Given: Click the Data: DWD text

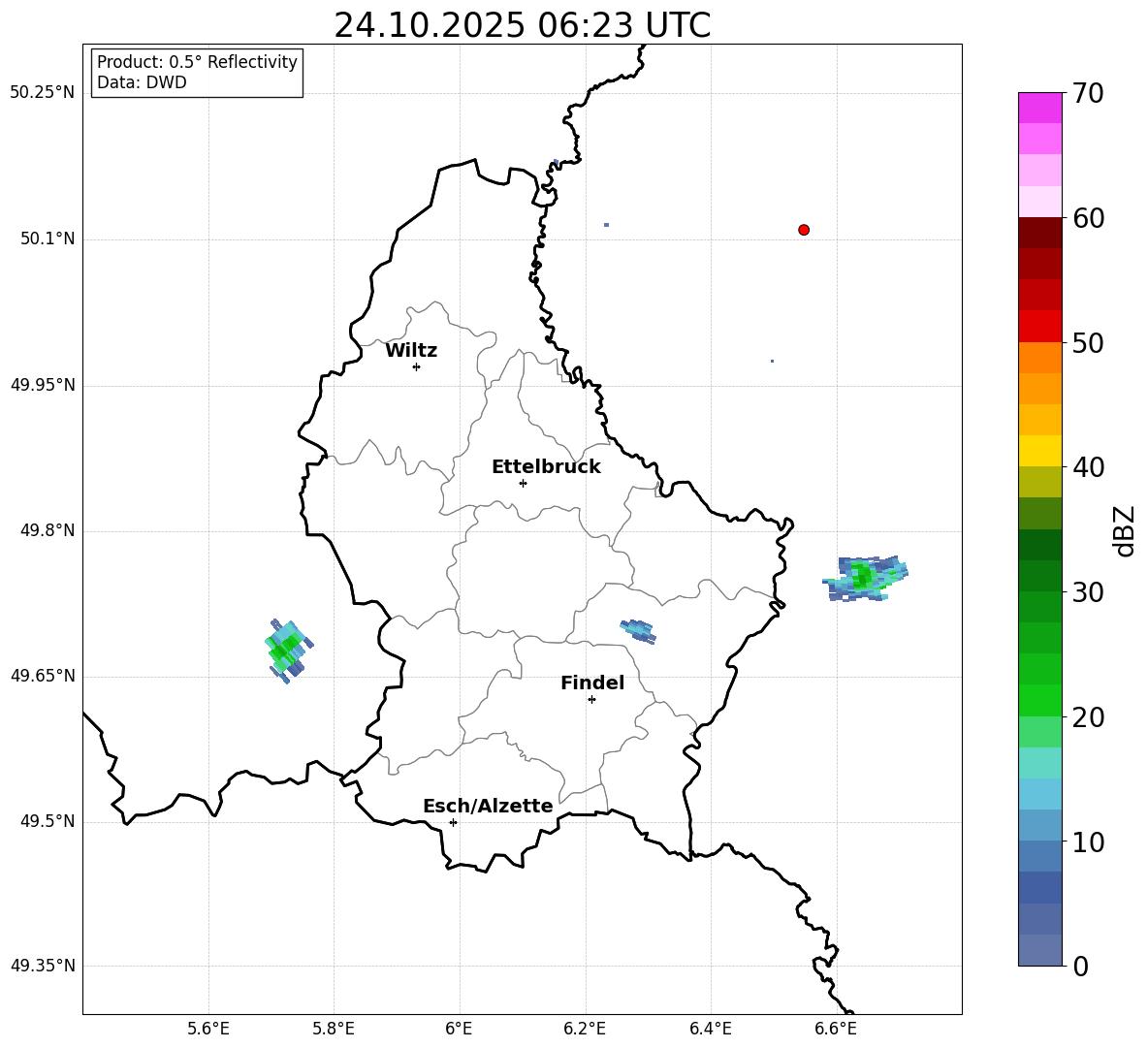Looking at the screenshot, I should tap(142, 82).
